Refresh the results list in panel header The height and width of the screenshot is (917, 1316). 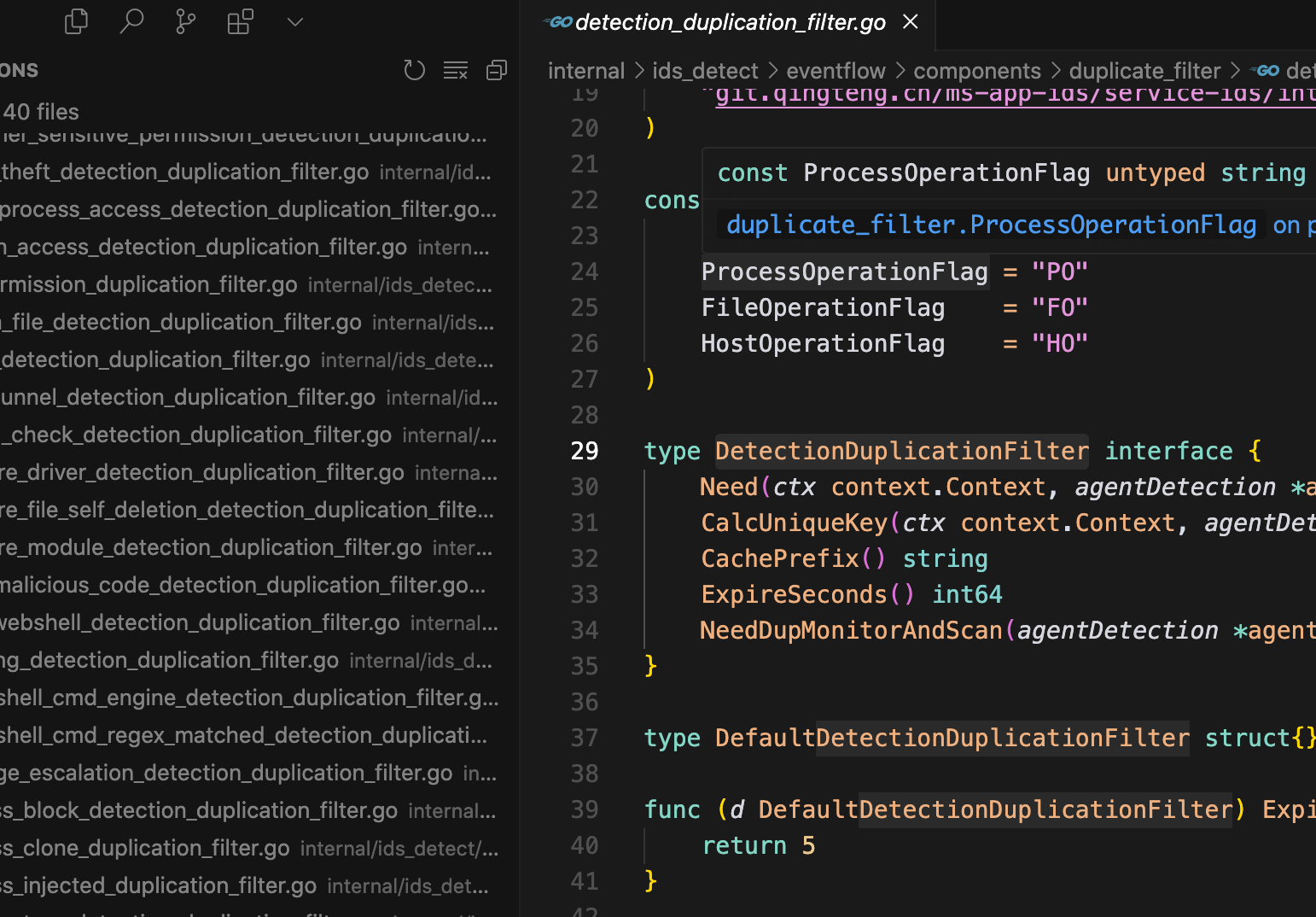(x=414, y=70)
